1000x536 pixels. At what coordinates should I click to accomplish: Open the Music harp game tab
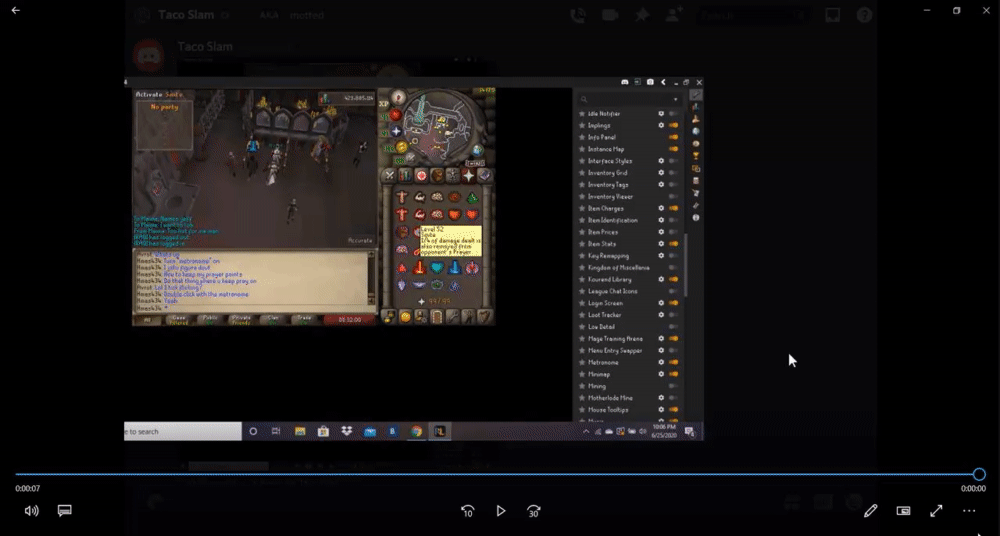pyautogui.click(x=485, y=316)
